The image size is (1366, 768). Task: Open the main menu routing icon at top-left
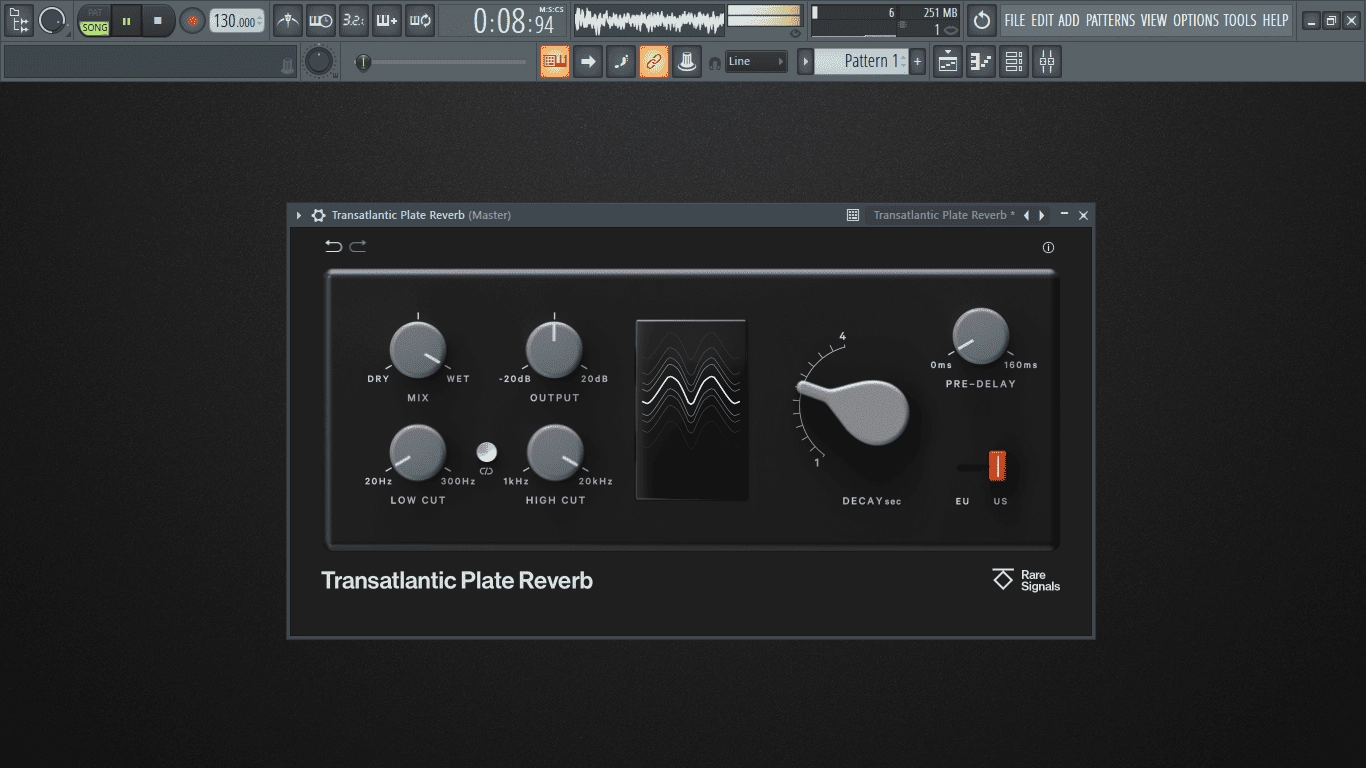click(18, 20)
